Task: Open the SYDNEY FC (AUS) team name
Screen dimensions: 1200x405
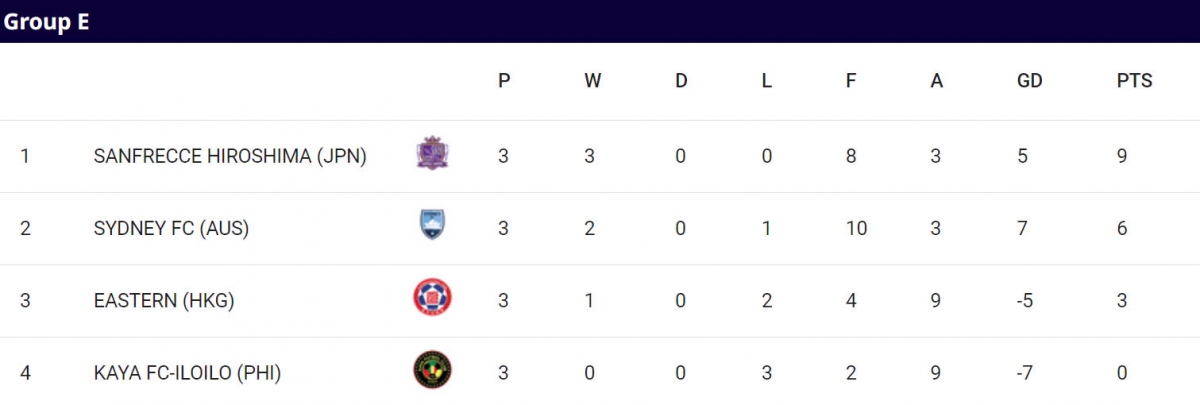Action: tap(171, 229)
